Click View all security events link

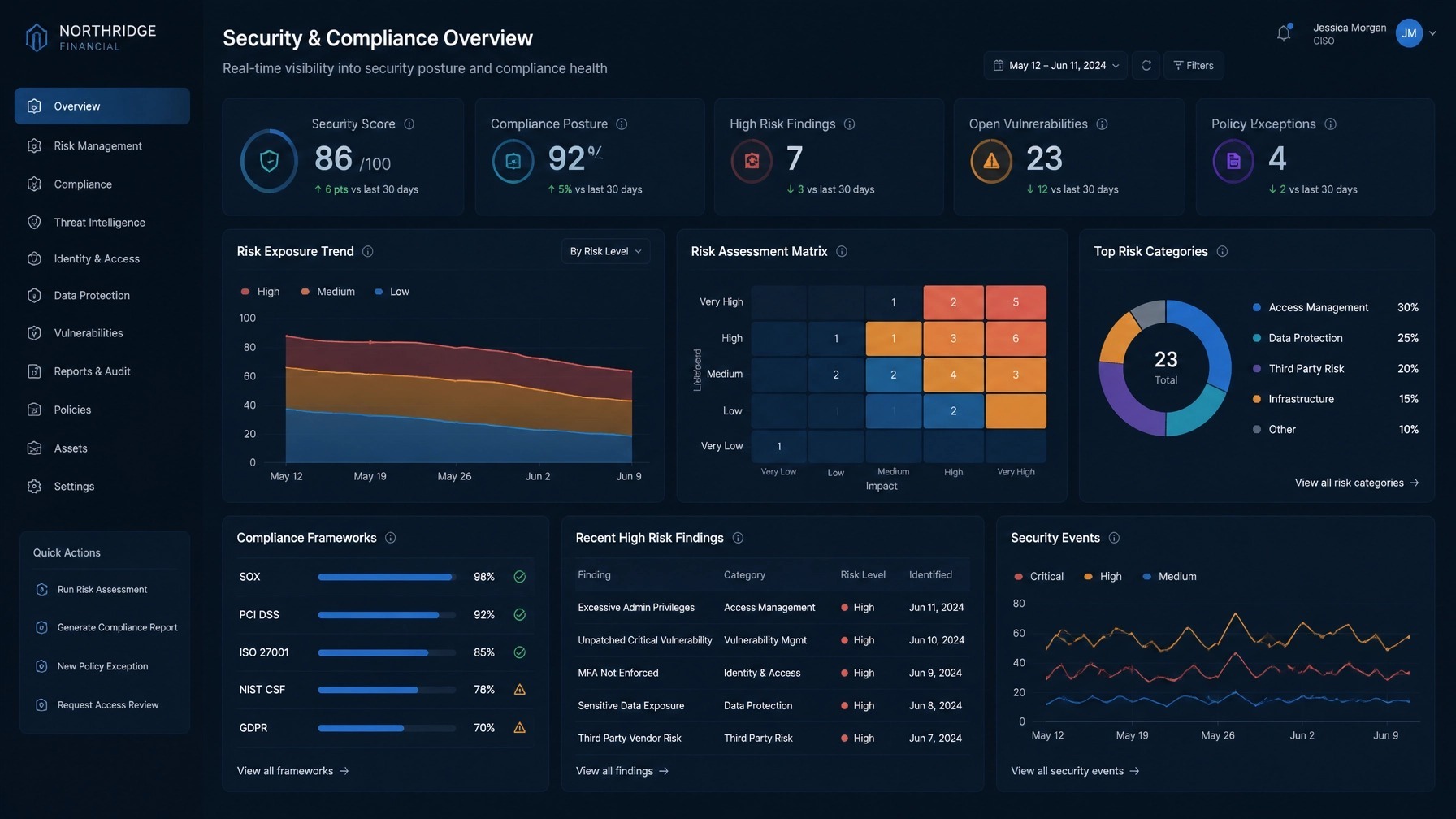pyautogui.click(x=1075, y=771)
